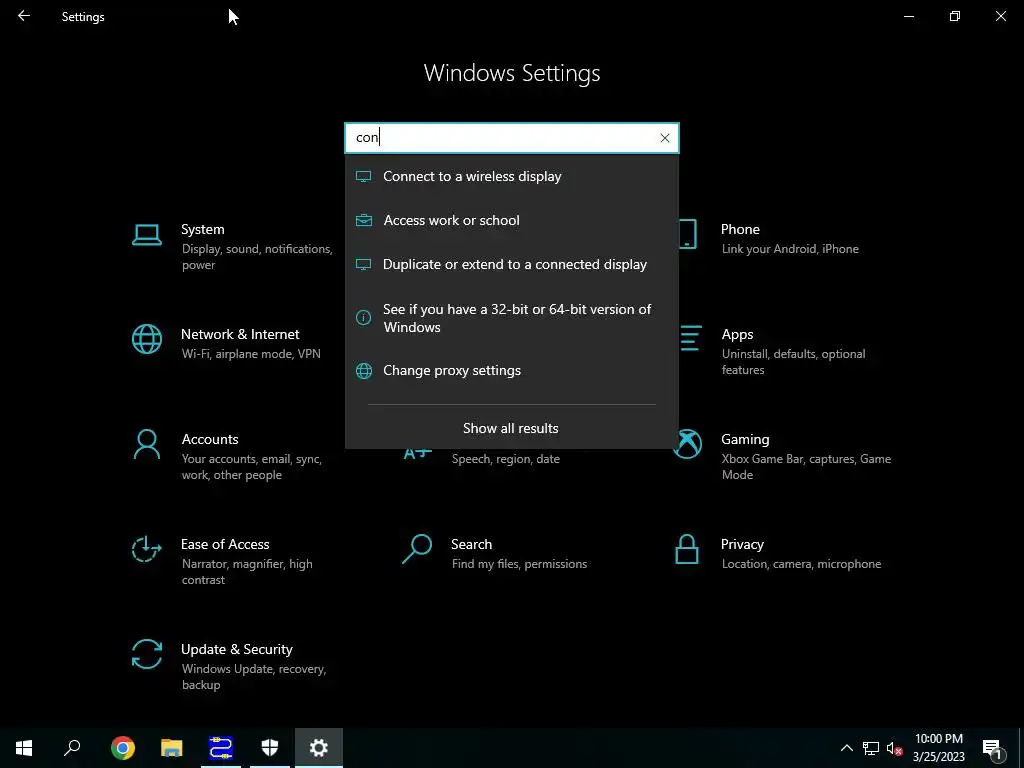Viewport: 1024px width, 768px height.
Task: Open Accounts settings title
Action: point(210,440)
